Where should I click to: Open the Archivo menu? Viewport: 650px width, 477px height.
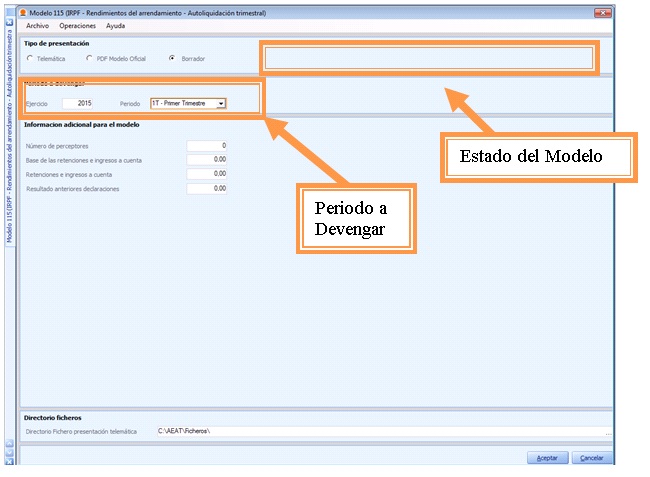click(37, 25)
